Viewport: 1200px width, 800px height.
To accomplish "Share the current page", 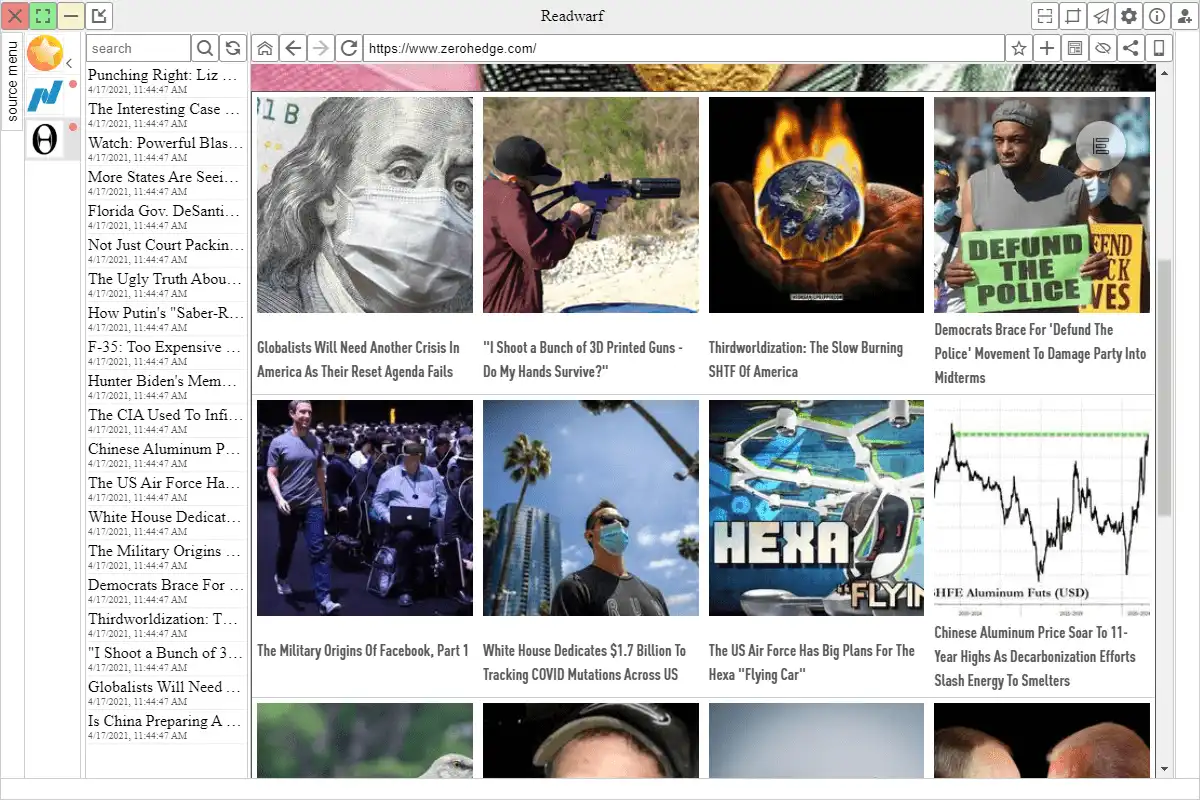I will (1131, 48).
